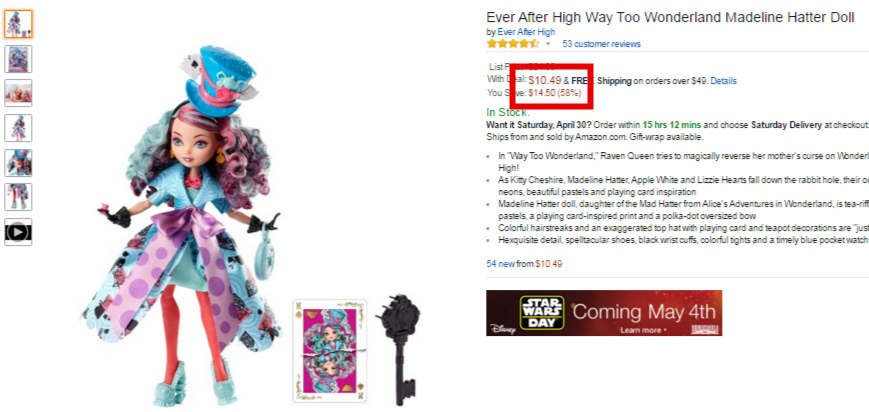Viewport: 869px width, 412px height.
Task: Click the playing card accessory image
Action: 329,350
